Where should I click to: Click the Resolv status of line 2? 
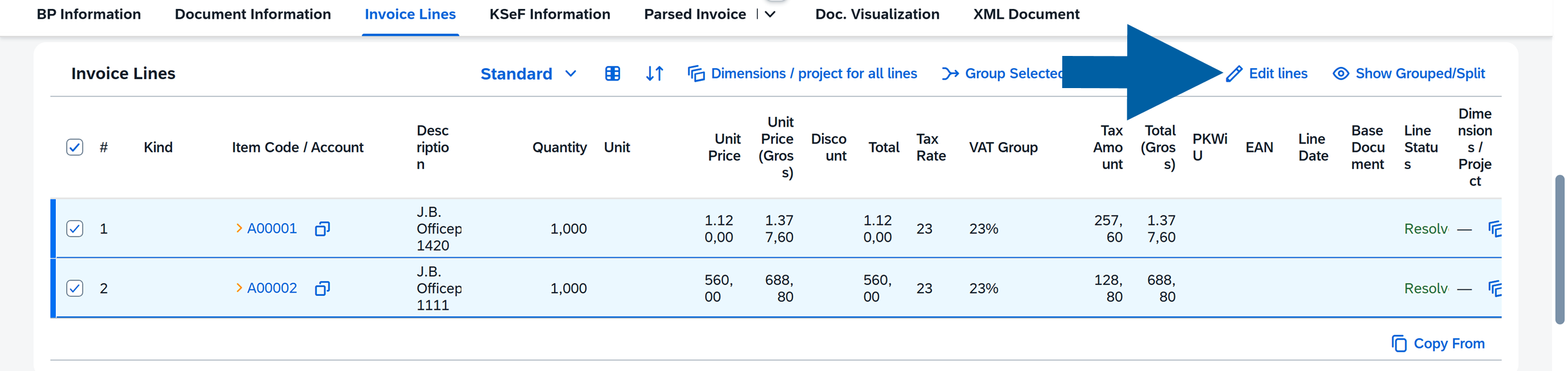(1425, 289)
